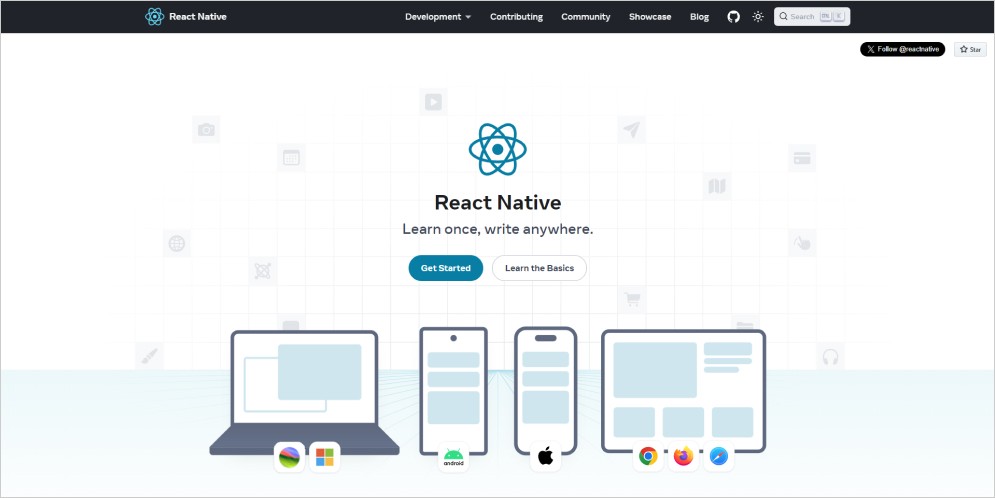Viewport: 995px width, 498px height.
Task: Click the paintbrush background icon
Action: pyautogui.click(x=149, y=356)
